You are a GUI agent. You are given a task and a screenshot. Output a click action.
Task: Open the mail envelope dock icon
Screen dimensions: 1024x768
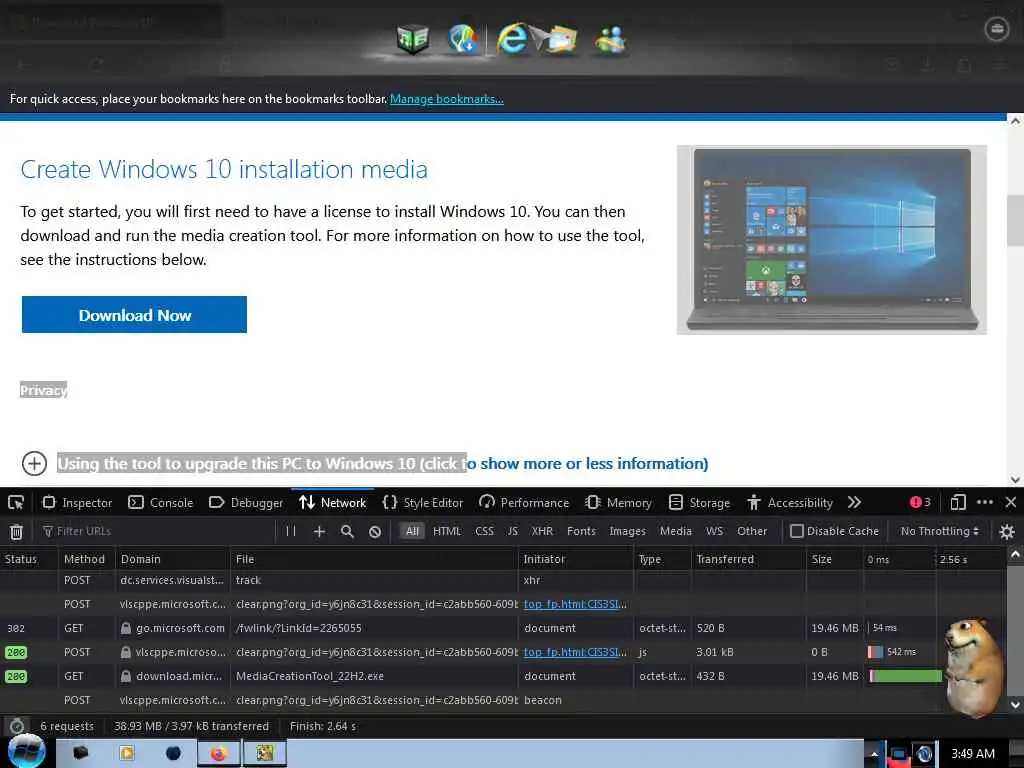pos(560,39)
